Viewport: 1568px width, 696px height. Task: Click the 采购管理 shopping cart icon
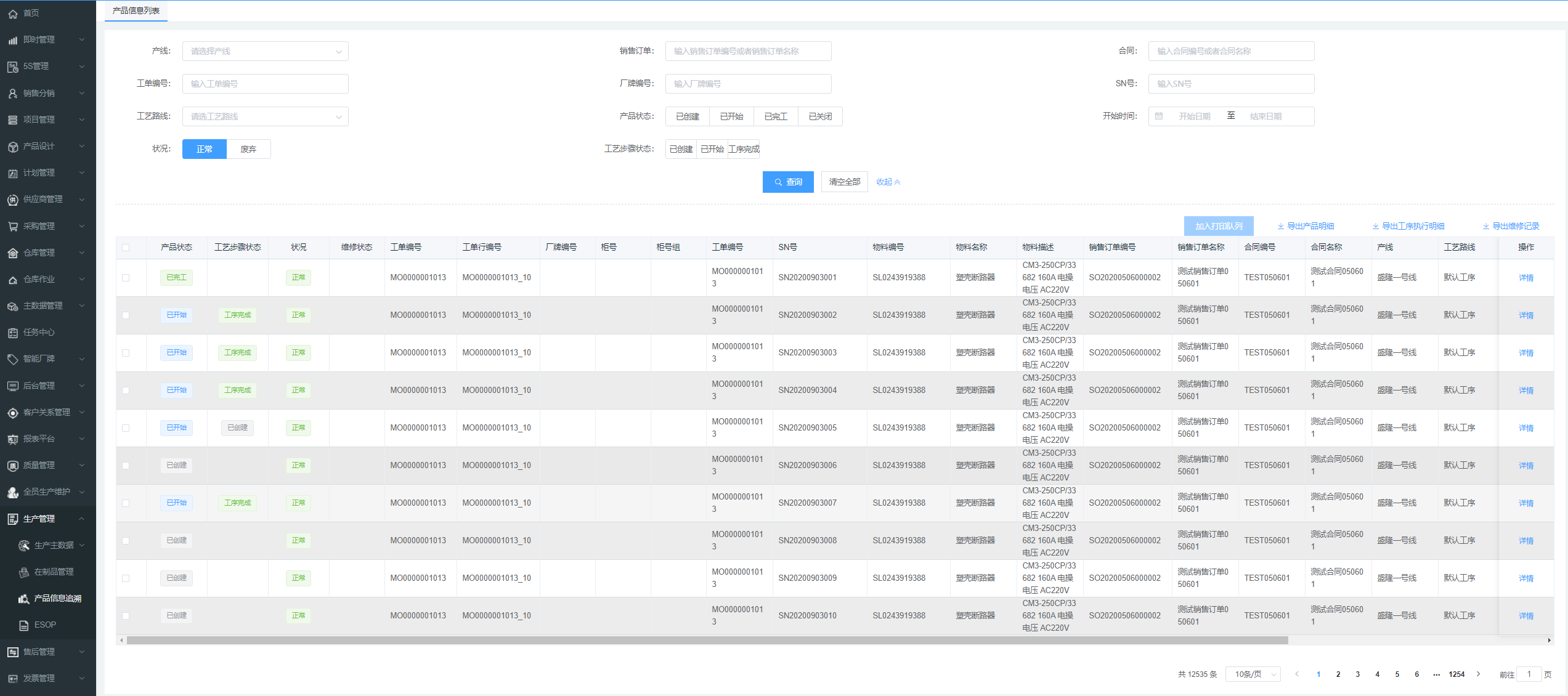pyautogui.click(x=12, y=226)
